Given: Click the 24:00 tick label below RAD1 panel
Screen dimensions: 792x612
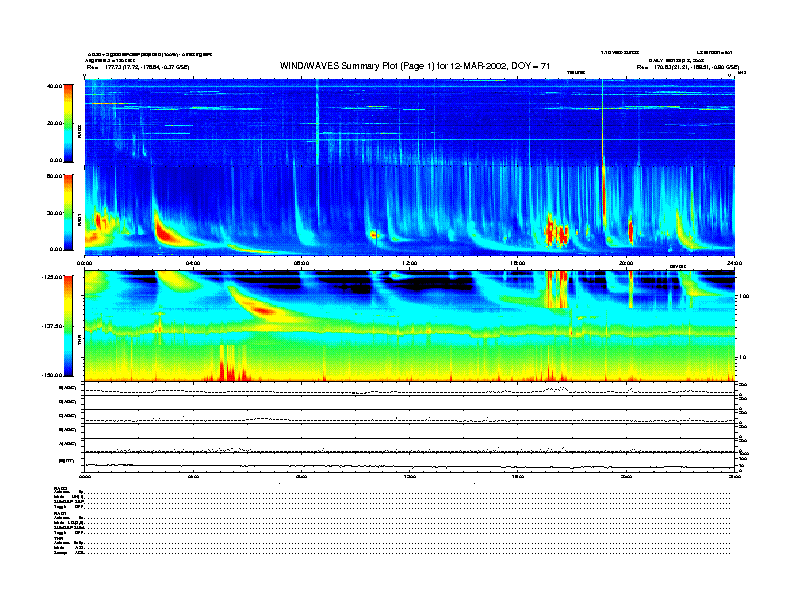Looking at the screenshot, I should click(x=733, y=263).
